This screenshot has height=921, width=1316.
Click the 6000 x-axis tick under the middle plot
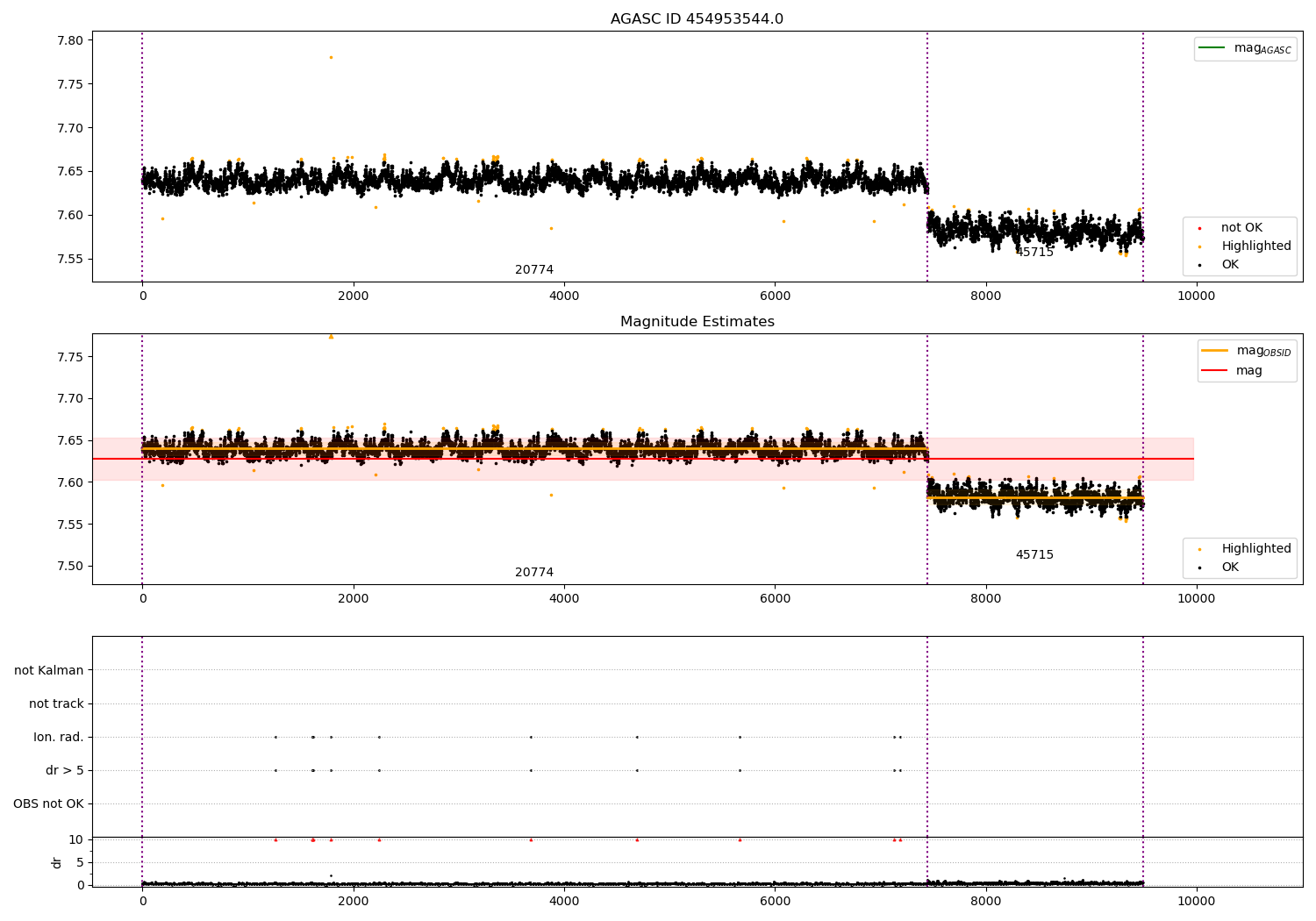[x=775, y=599]
